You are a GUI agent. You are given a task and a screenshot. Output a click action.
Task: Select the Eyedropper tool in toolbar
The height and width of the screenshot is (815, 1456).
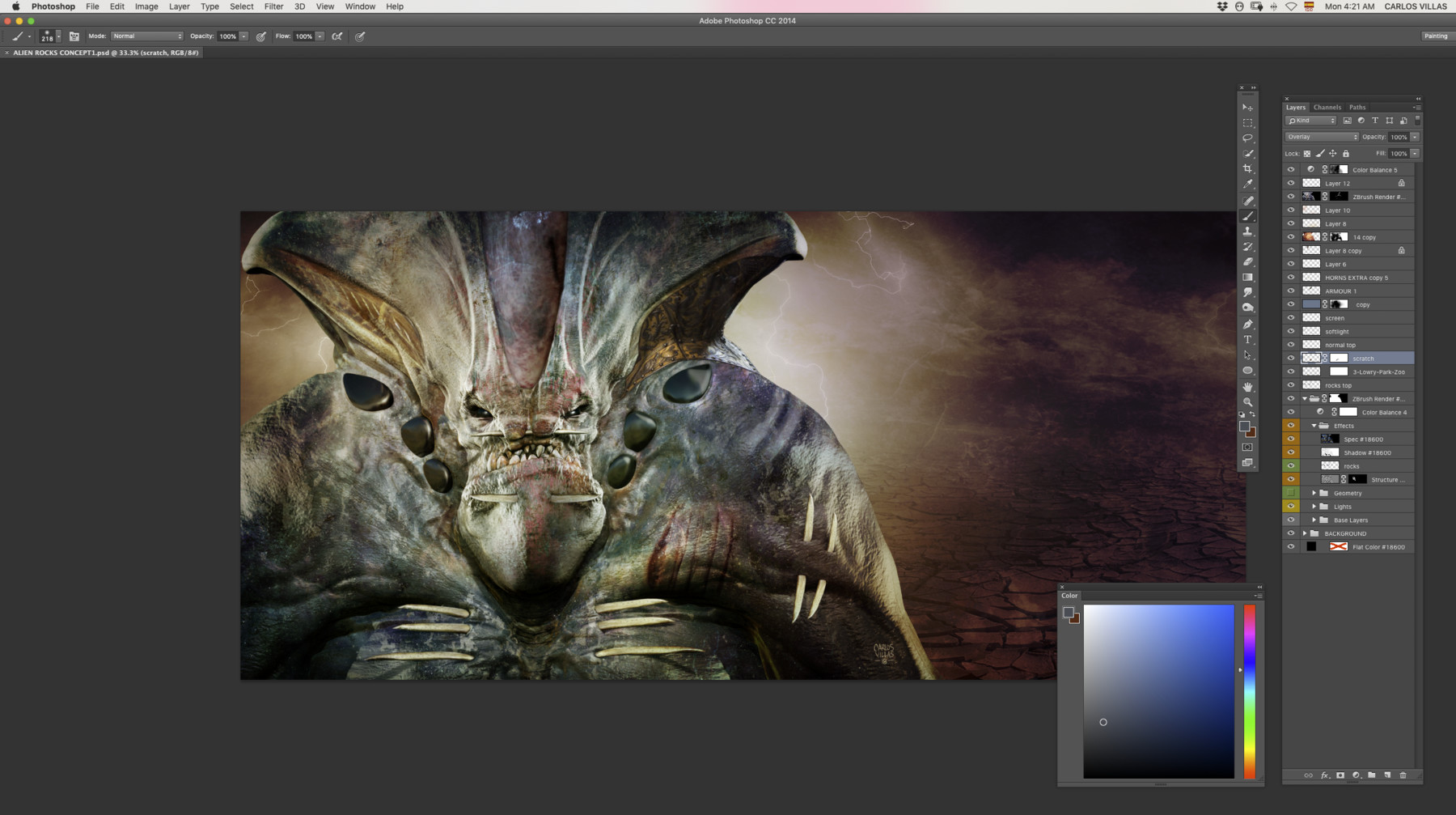(1247, 185)
